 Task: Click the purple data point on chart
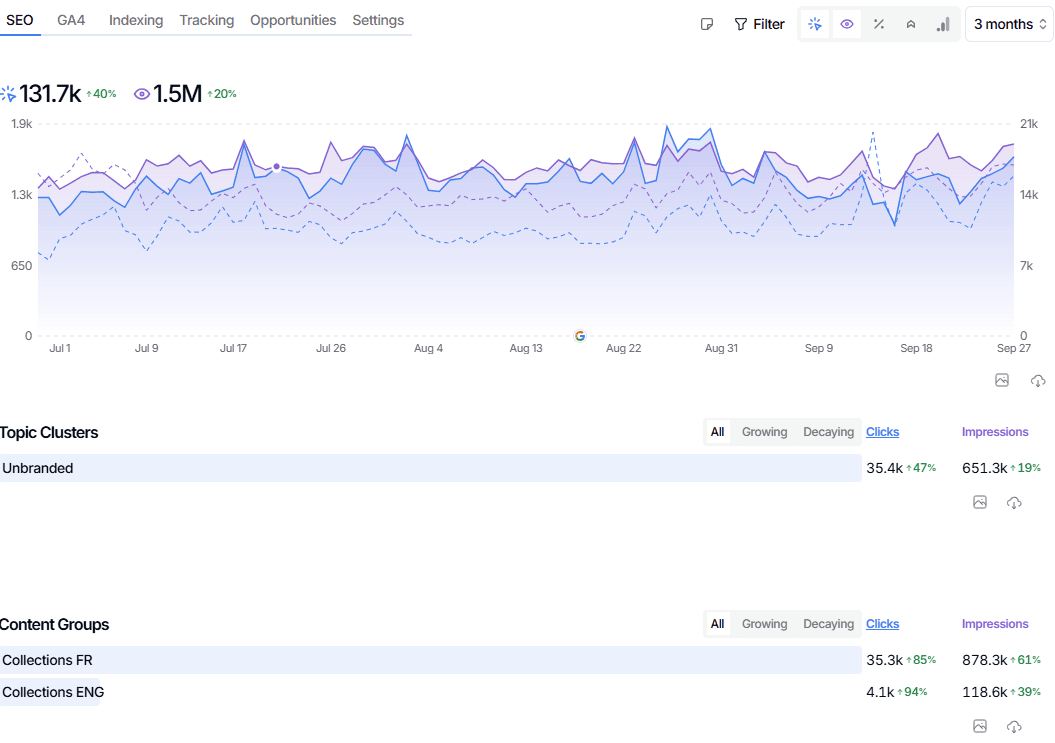(x=277, y=166)
